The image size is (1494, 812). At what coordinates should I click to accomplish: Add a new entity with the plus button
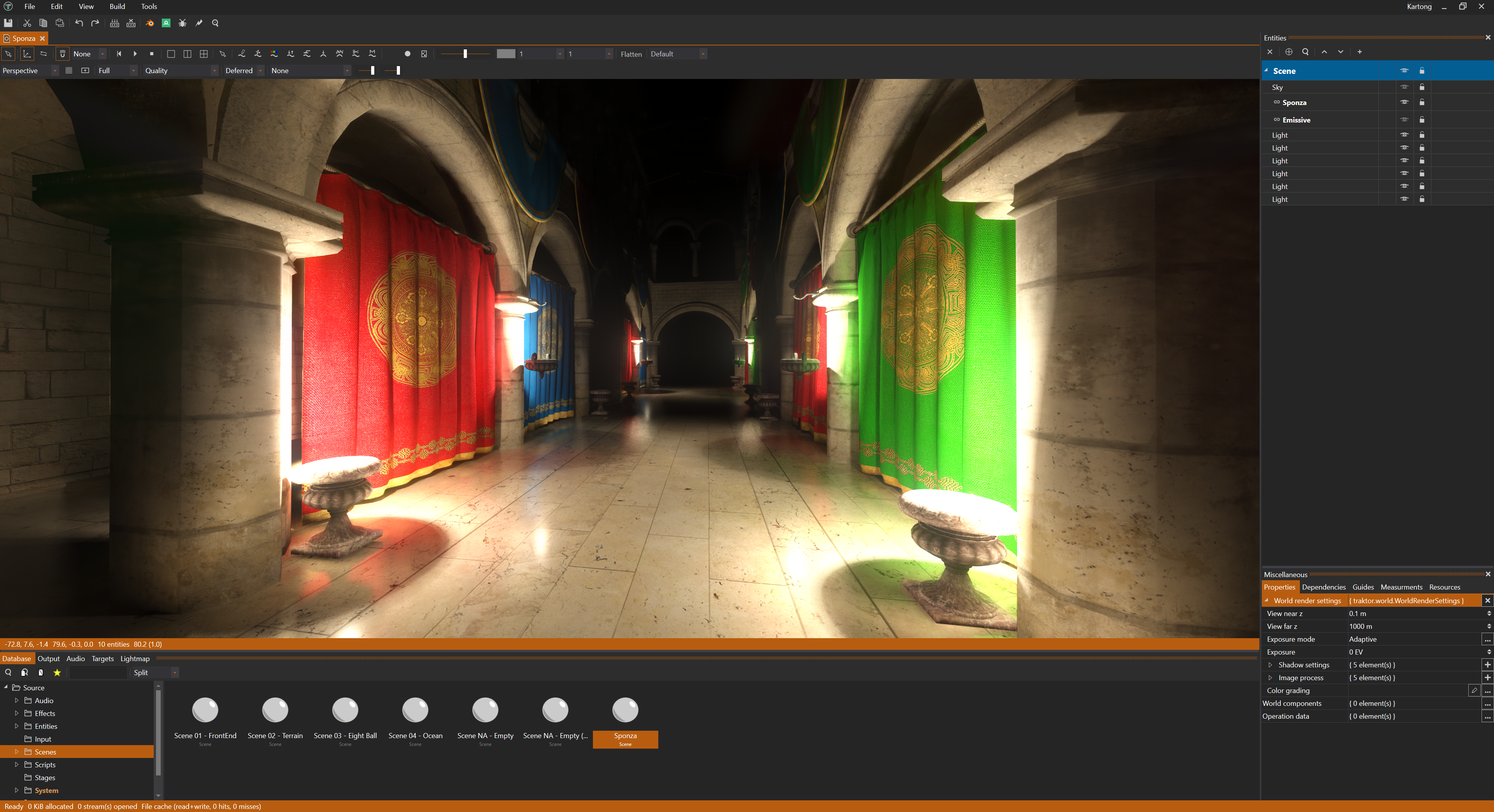coord(1359,52)
